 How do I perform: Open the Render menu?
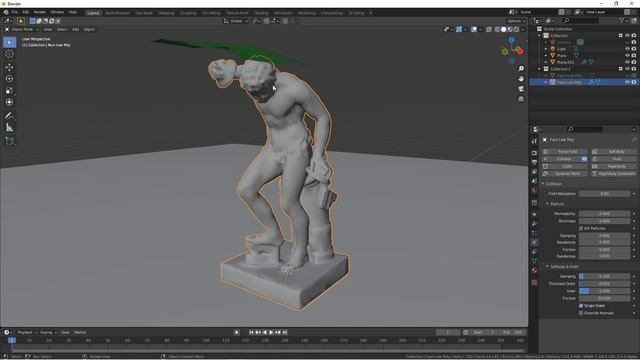(40, 12)
